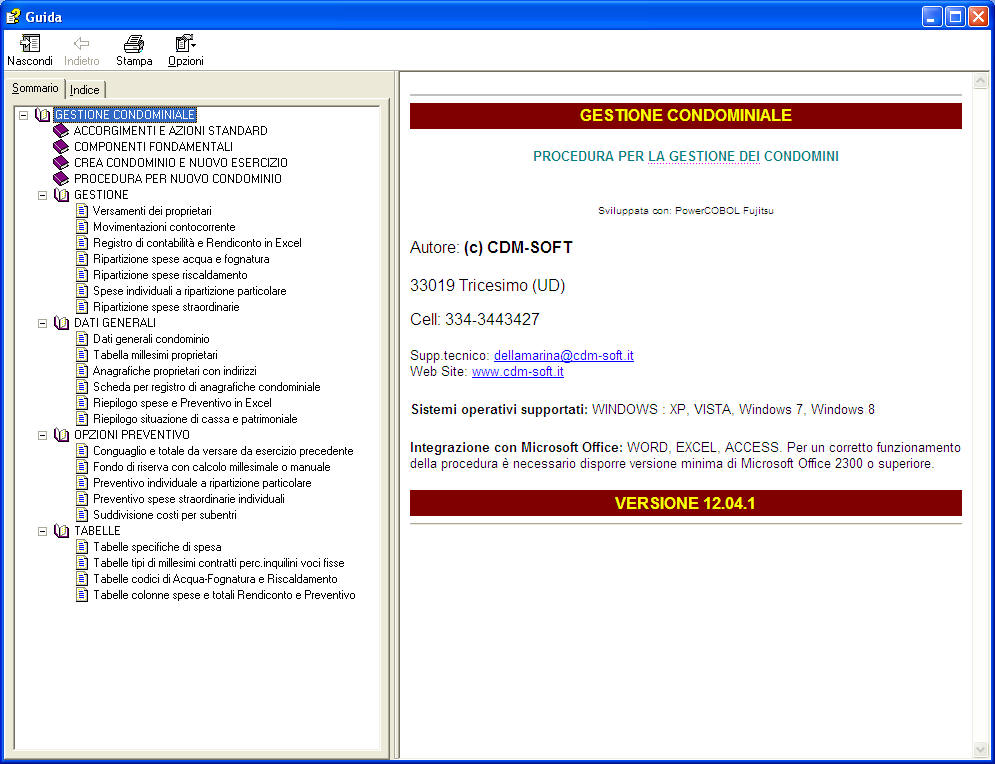995x764 pixels.
Task: Collapse the GESTIONE CONDOMINIALE root node
Action: tap(23, 115)
